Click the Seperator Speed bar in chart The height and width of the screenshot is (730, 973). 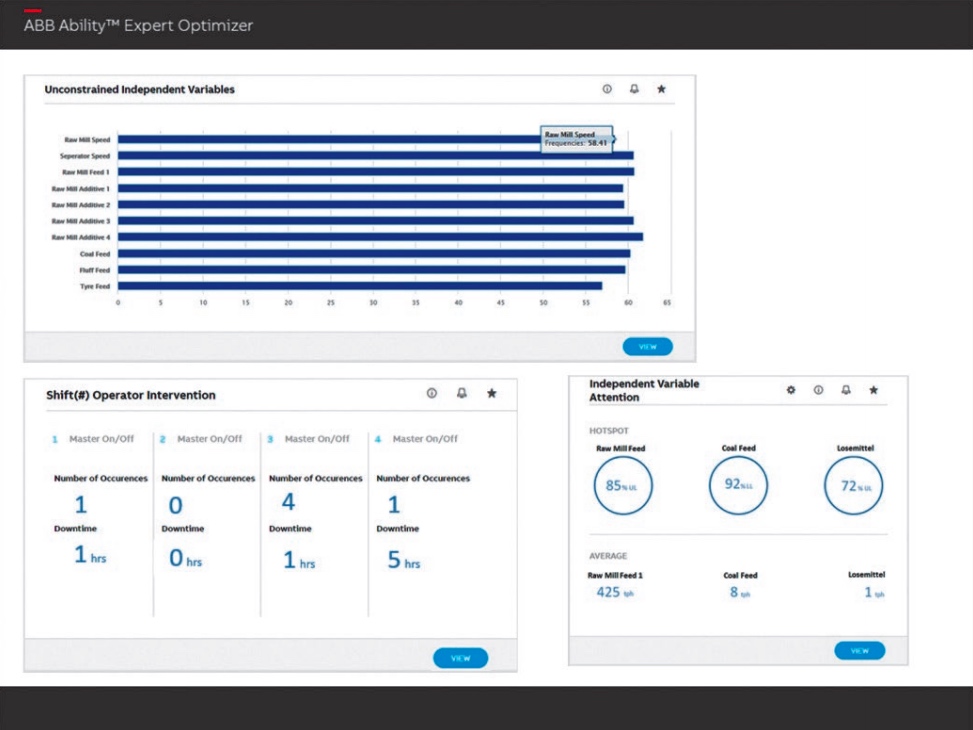(375, 155)
